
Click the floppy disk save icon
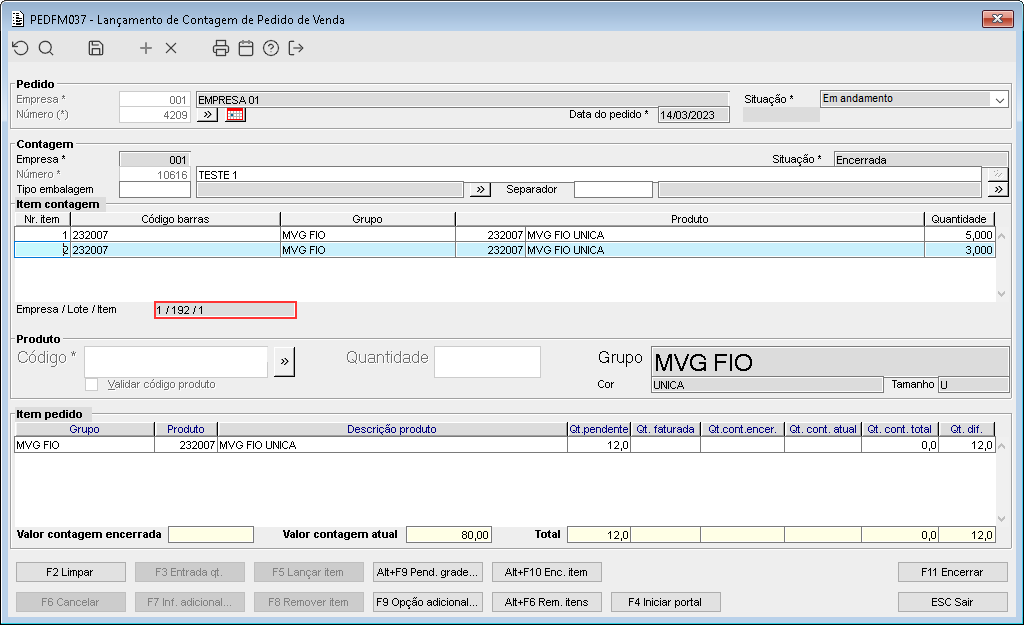coord(96,48)
